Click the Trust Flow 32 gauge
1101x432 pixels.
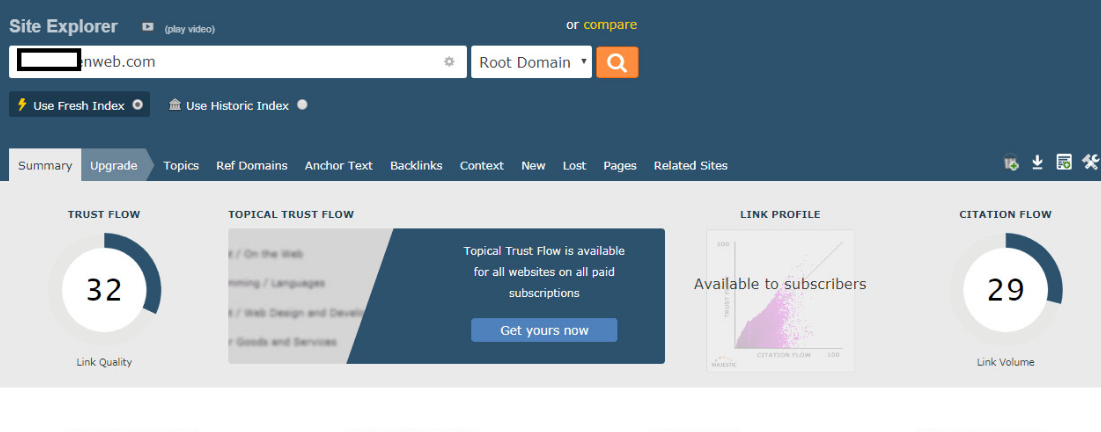104,290
